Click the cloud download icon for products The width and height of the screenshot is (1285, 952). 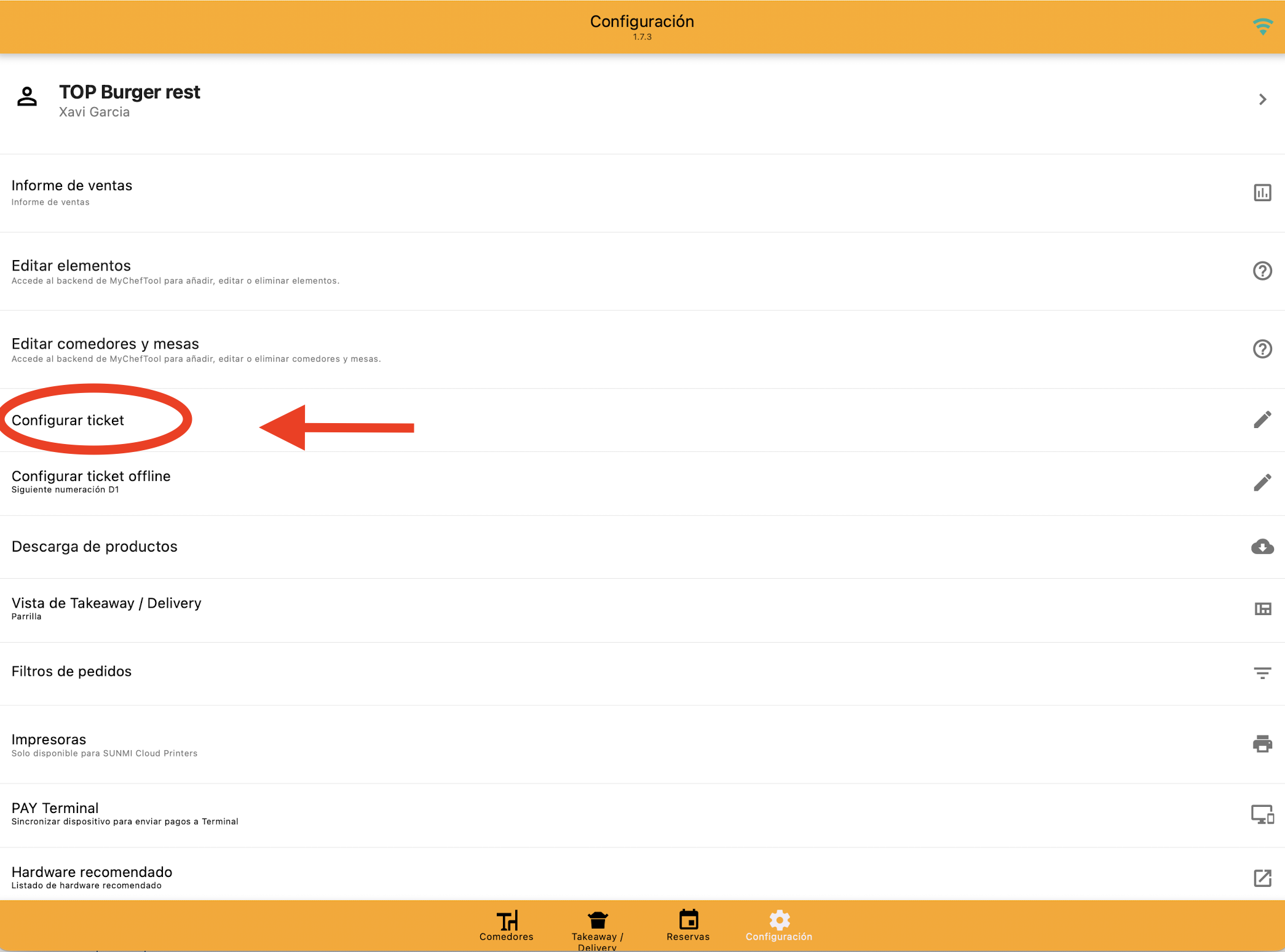pyautogui.click(x=1262, y=546)
